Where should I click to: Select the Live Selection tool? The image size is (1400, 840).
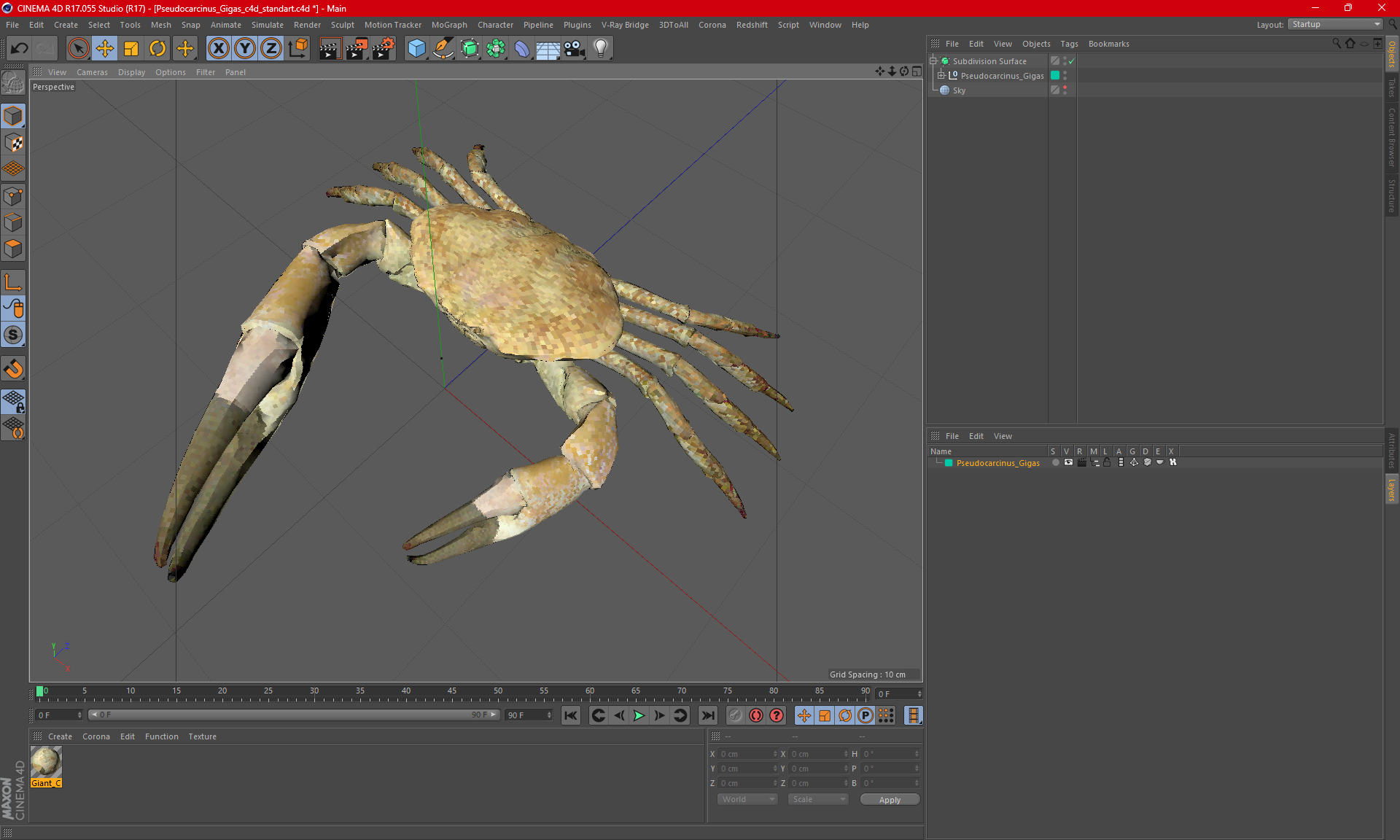[x=78, y=48]
